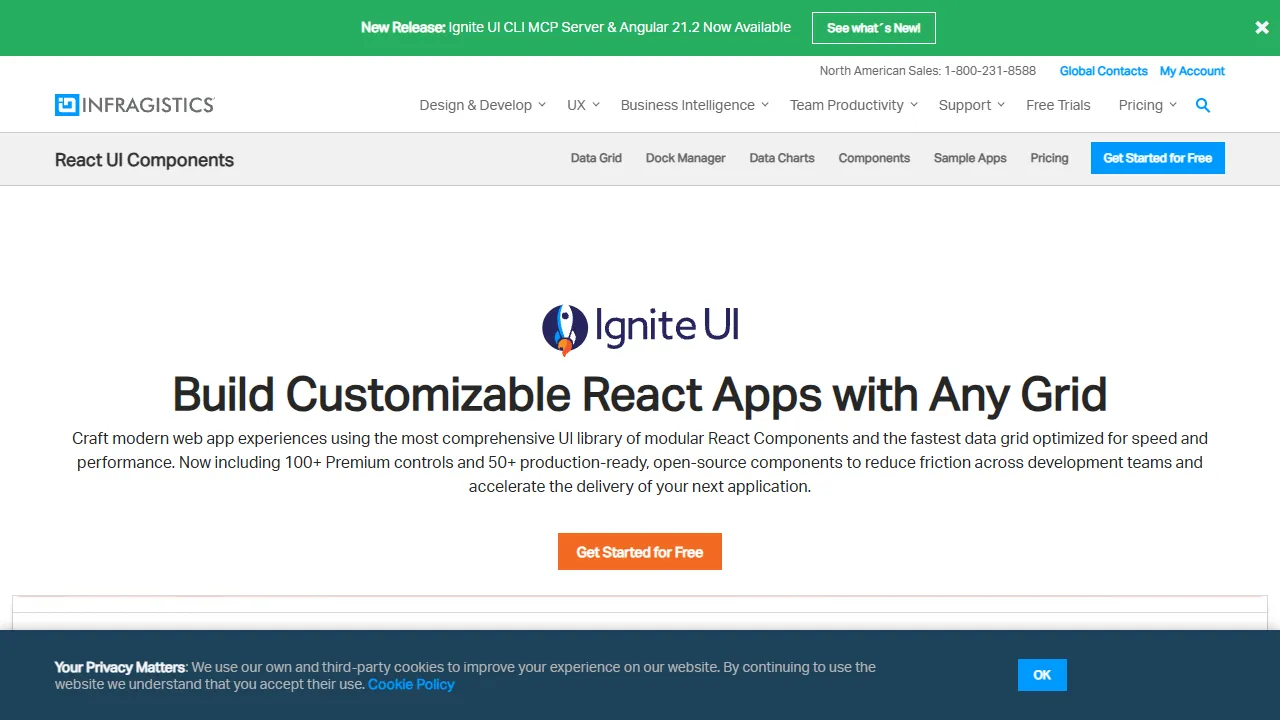Image resolution: width=1280 pixels, height=720 pixels.
Task: Expand the Support menu
Action: [972, 105]
